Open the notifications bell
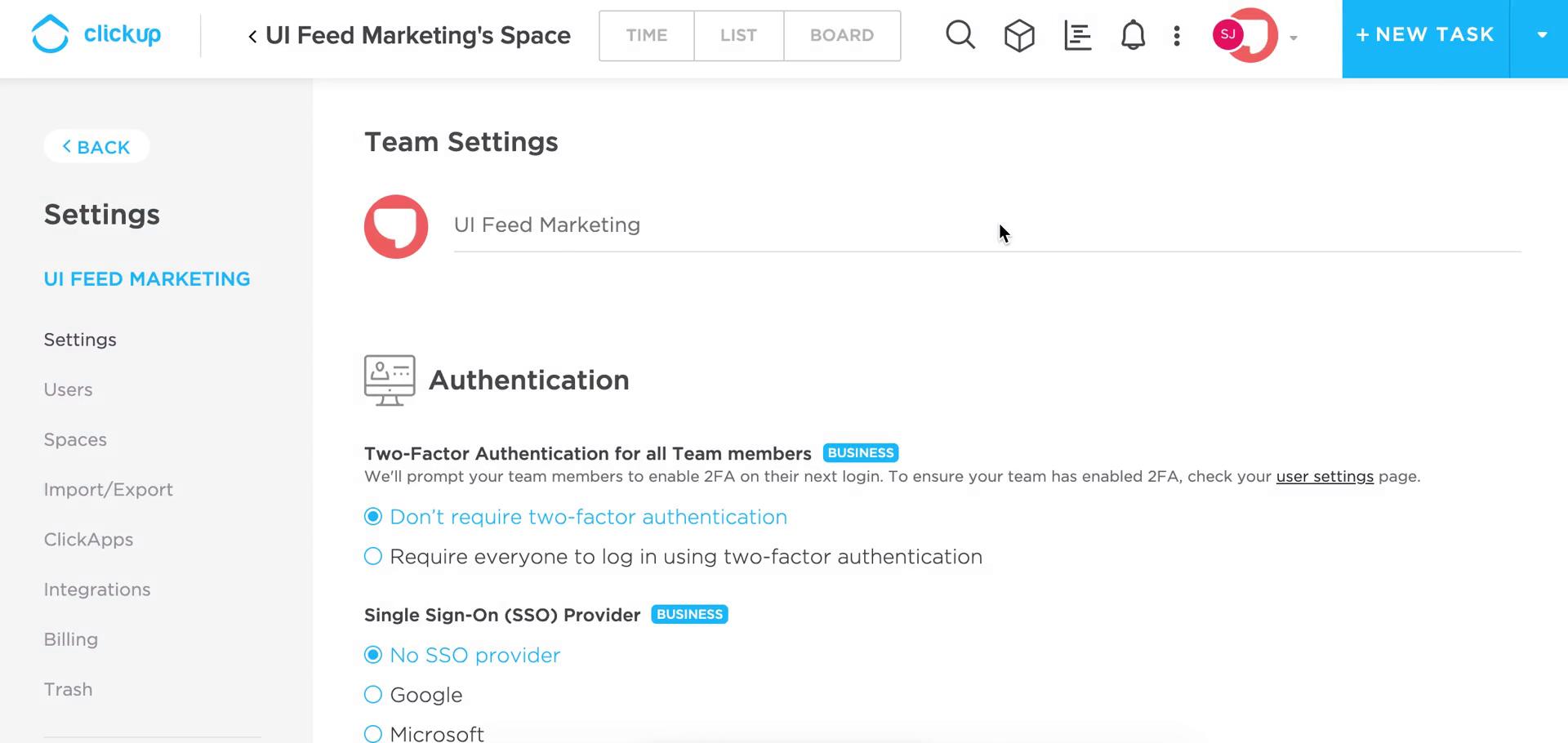 pyautogui.click(x=1133, y=35)
